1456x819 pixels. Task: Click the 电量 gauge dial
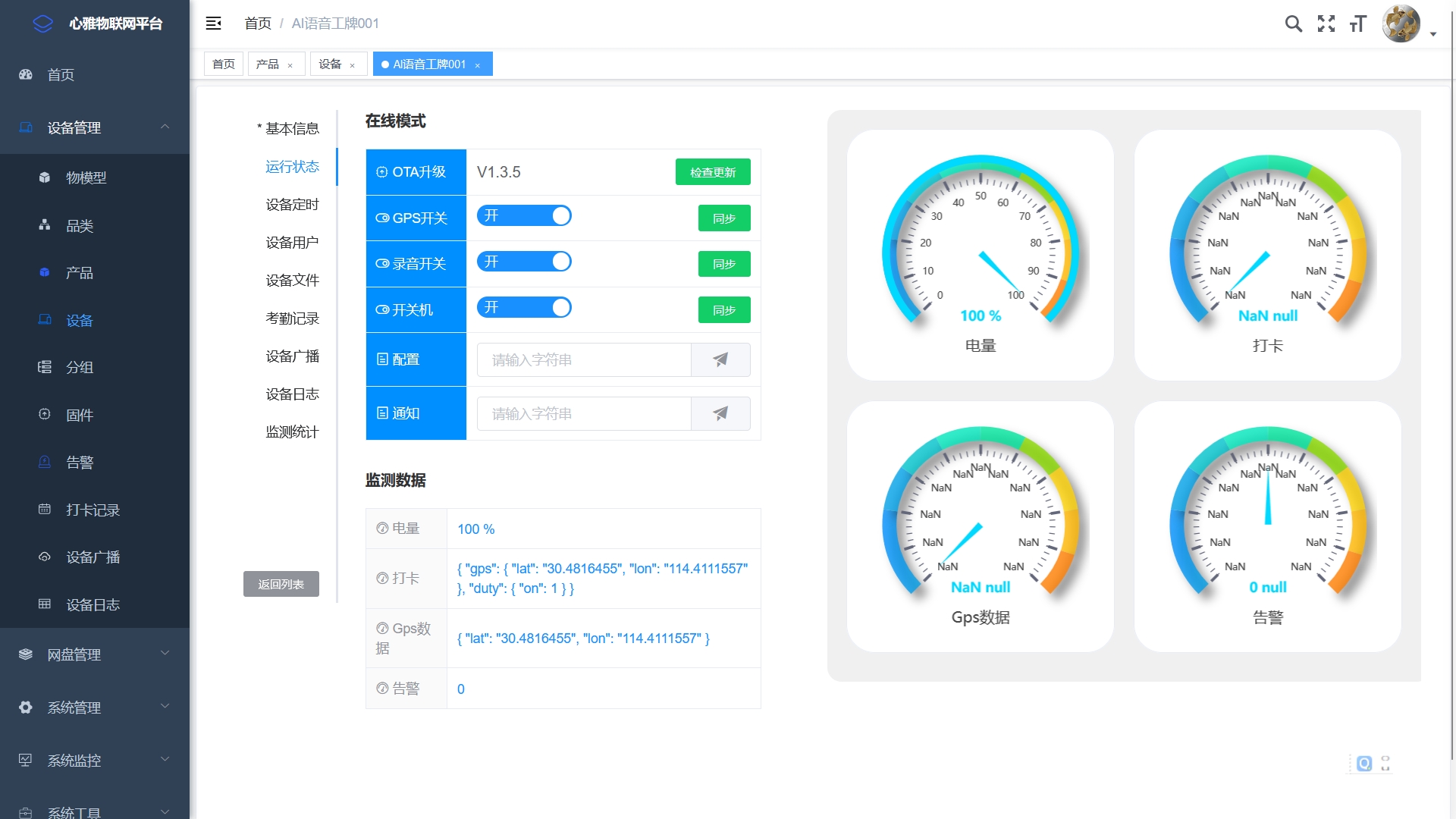(x=980, y=243)
